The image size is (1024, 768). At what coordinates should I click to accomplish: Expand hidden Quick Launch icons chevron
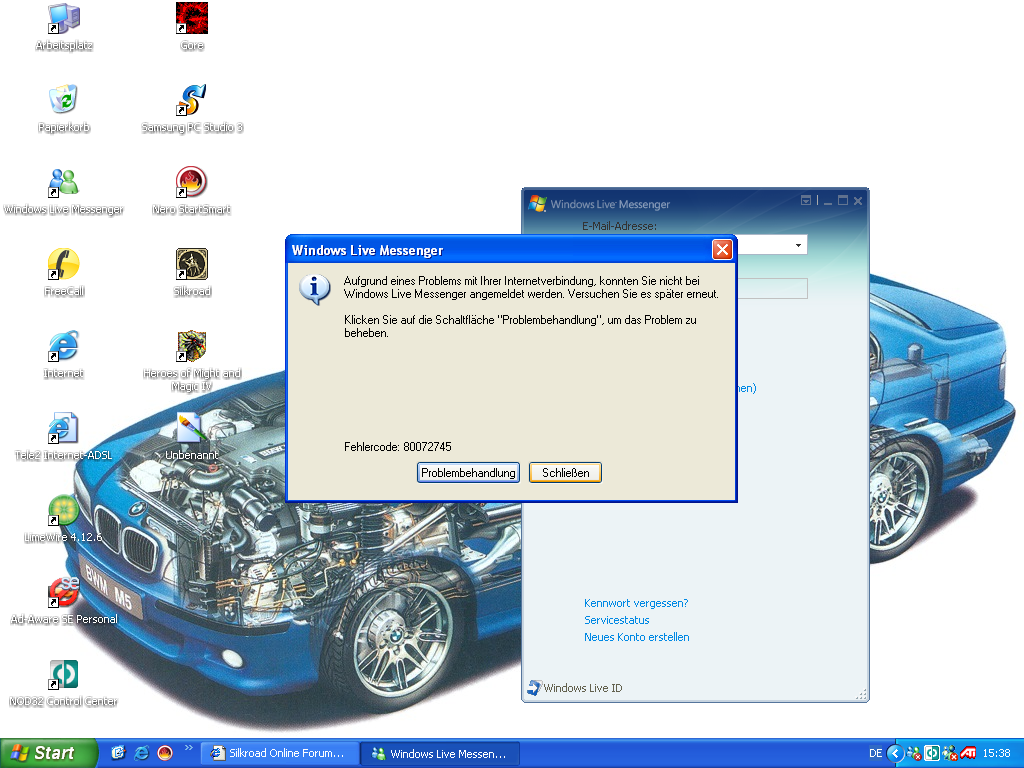point(188,748)
